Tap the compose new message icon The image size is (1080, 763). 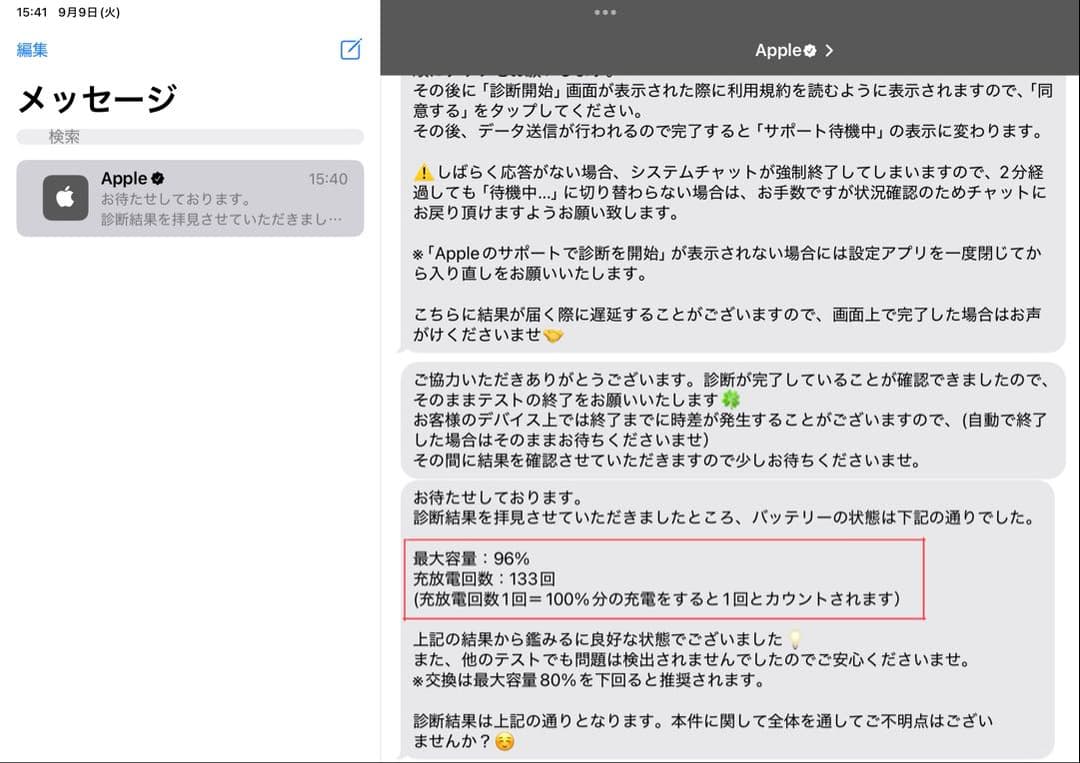tap(349, 50)
